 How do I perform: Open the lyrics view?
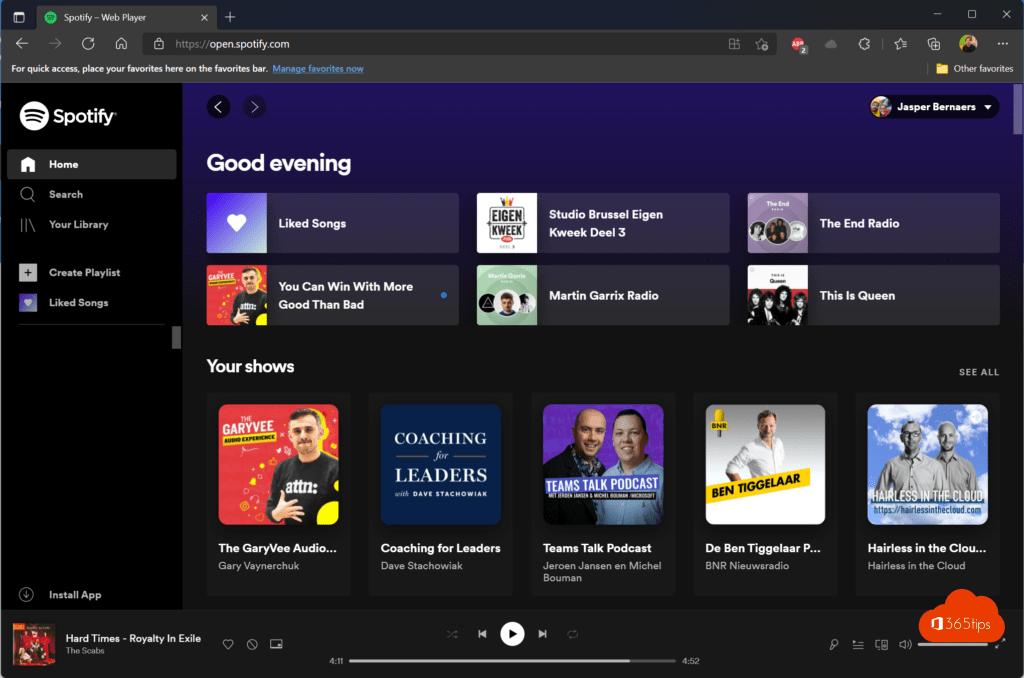click(833, 644)
